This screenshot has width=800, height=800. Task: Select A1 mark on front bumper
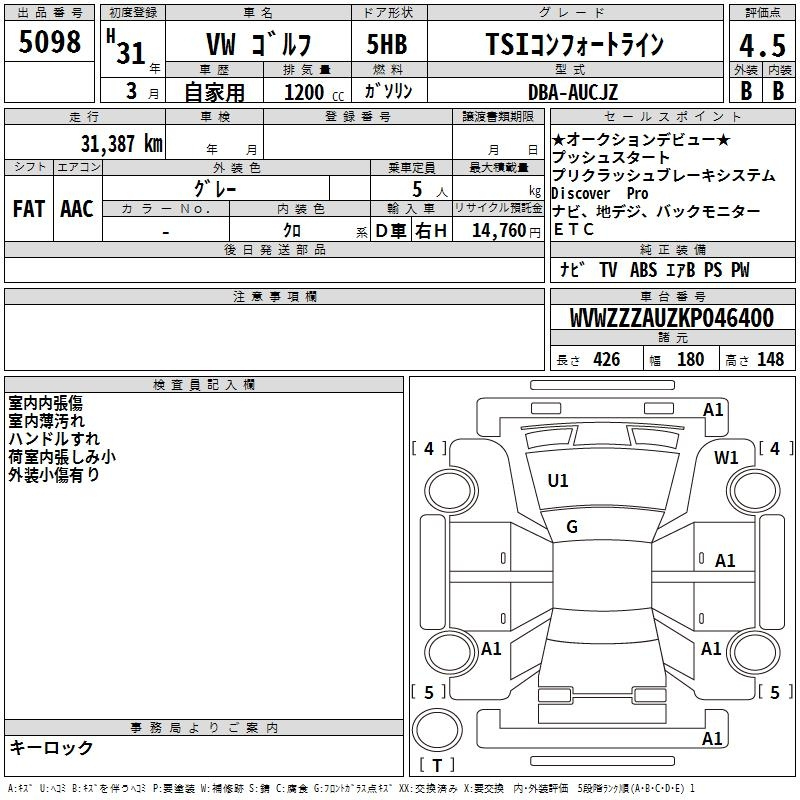713,410
